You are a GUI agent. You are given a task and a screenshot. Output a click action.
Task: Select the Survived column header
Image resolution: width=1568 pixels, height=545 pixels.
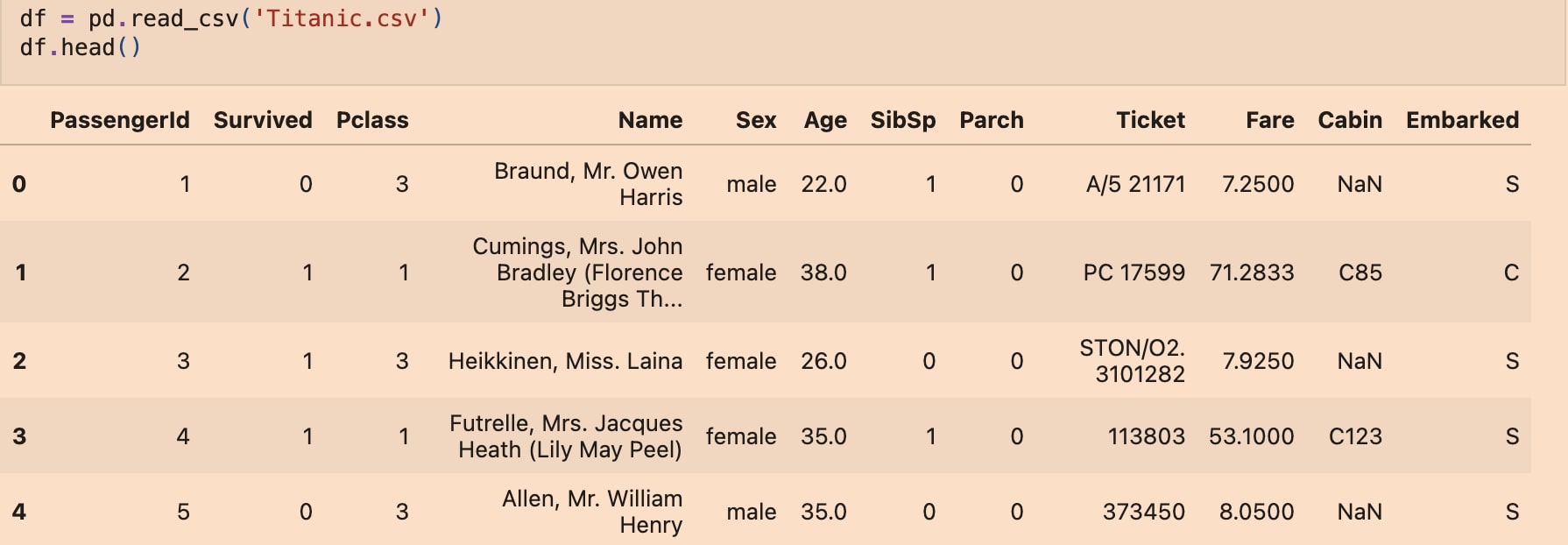[x=263, y=120]
